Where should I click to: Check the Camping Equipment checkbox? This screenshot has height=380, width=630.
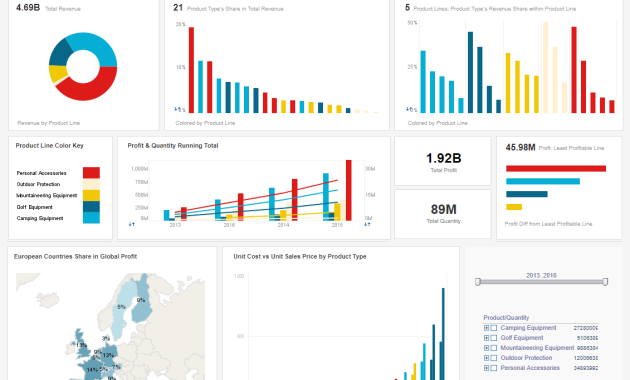(x=494, y=328)
